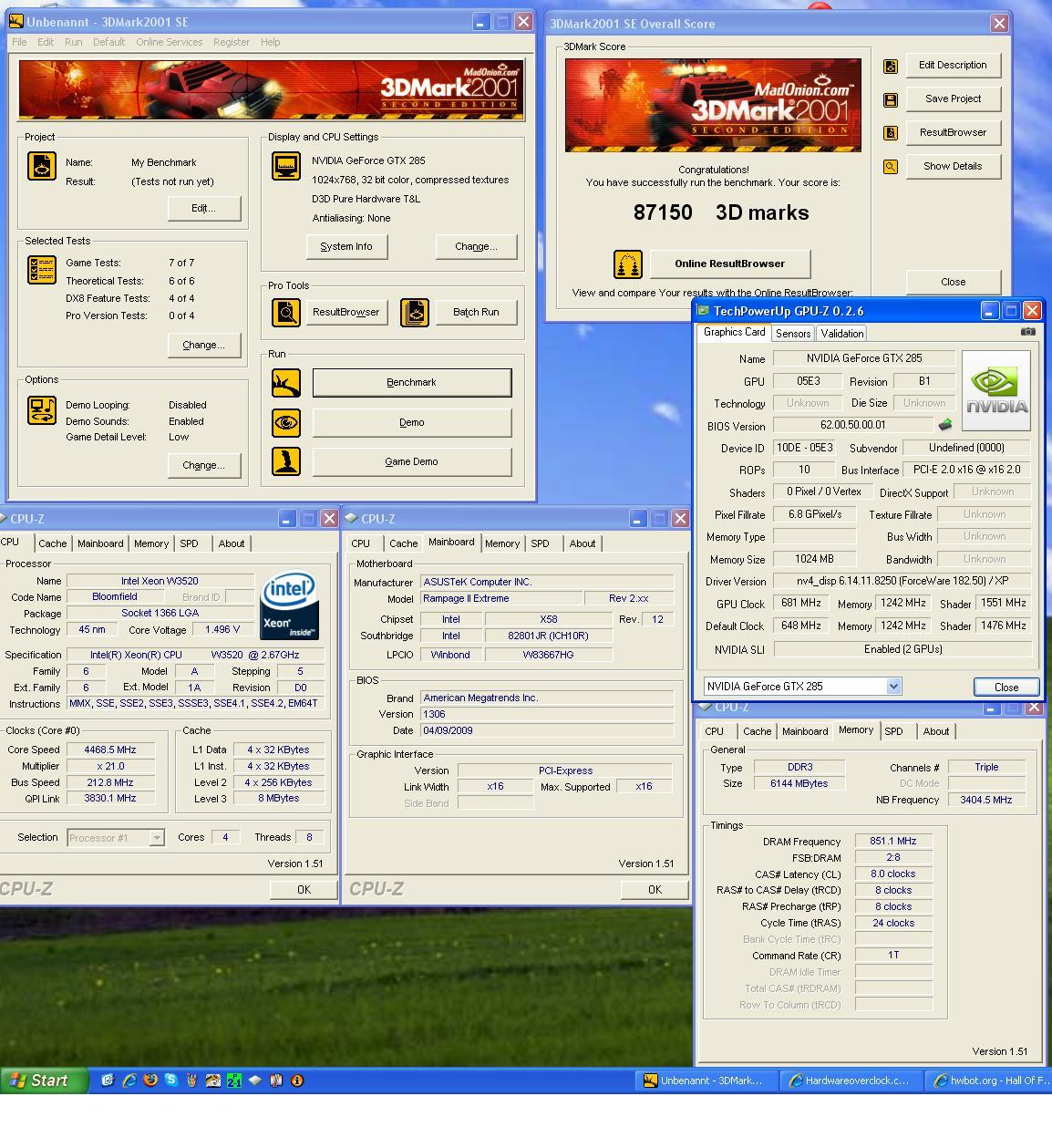Click the orange info icon in quick launch

(x=297, y=1081)
